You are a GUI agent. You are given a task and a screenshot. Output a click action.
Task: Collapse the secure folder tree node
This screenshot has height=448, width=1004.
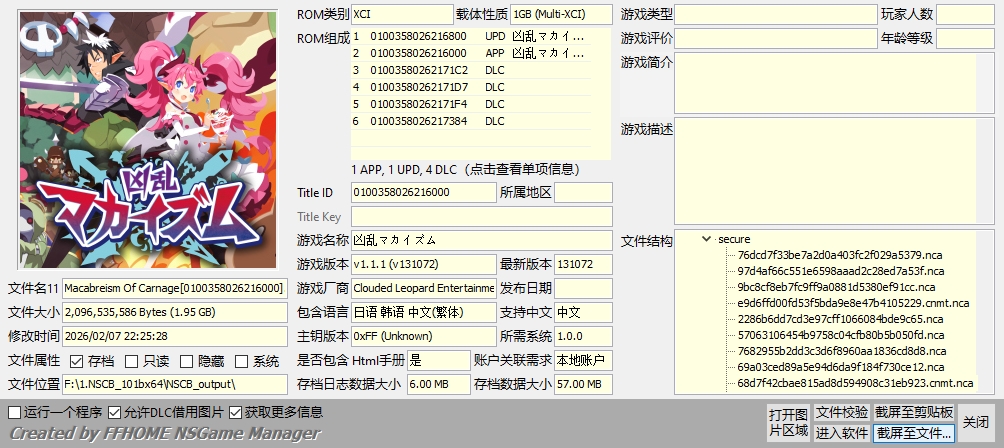(707, 239)
